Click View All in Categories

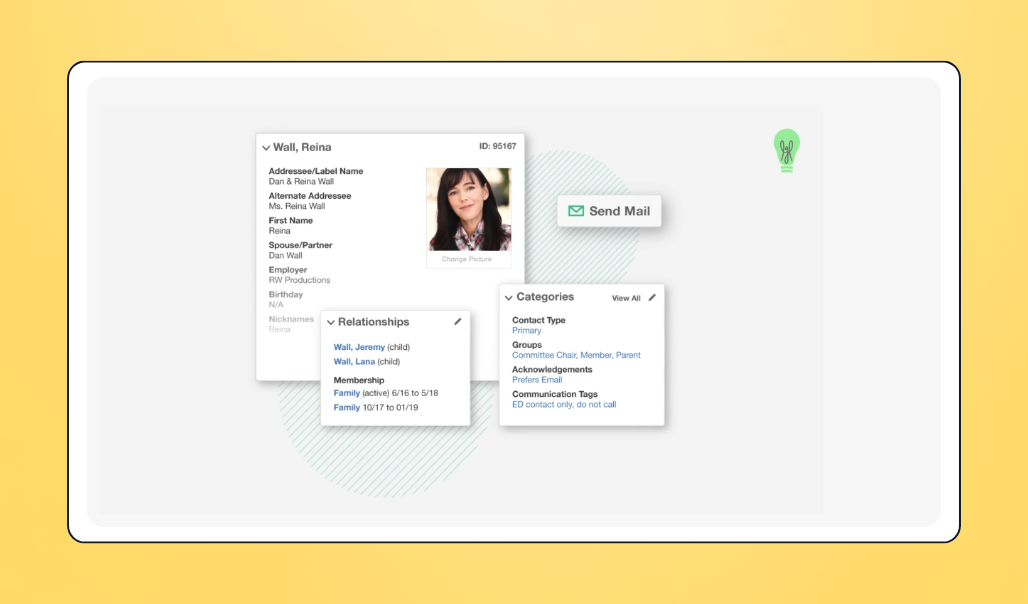click(626, 298)
